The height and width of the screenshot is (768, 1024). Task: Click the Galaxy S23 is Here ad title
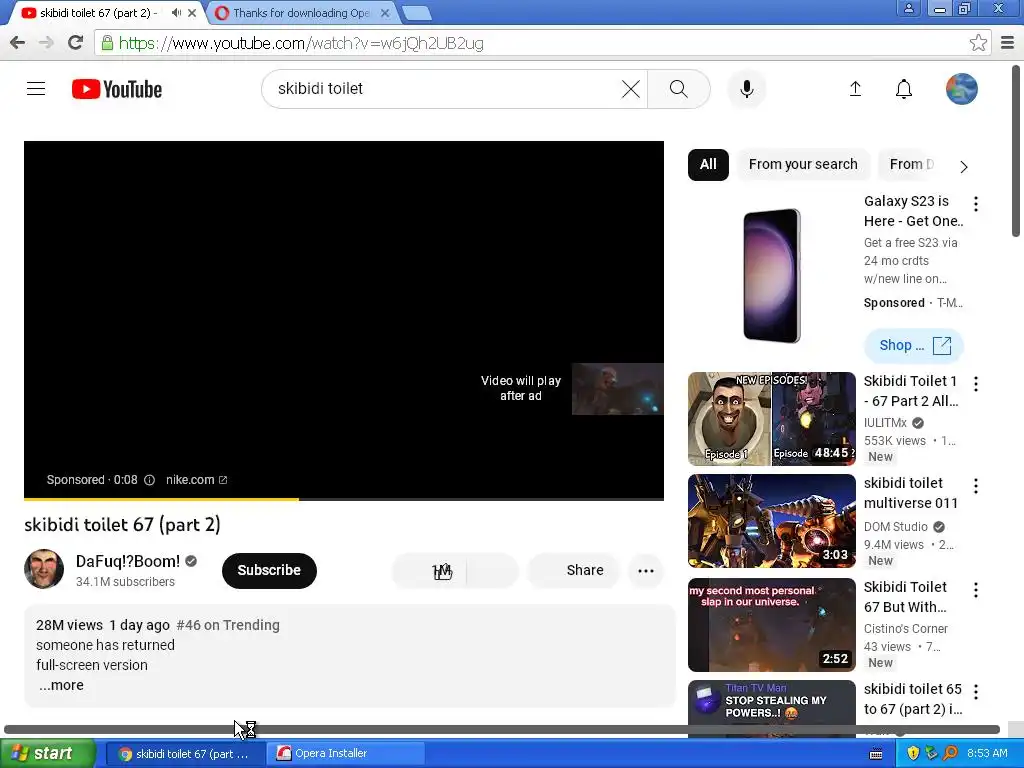pos(914,211)
